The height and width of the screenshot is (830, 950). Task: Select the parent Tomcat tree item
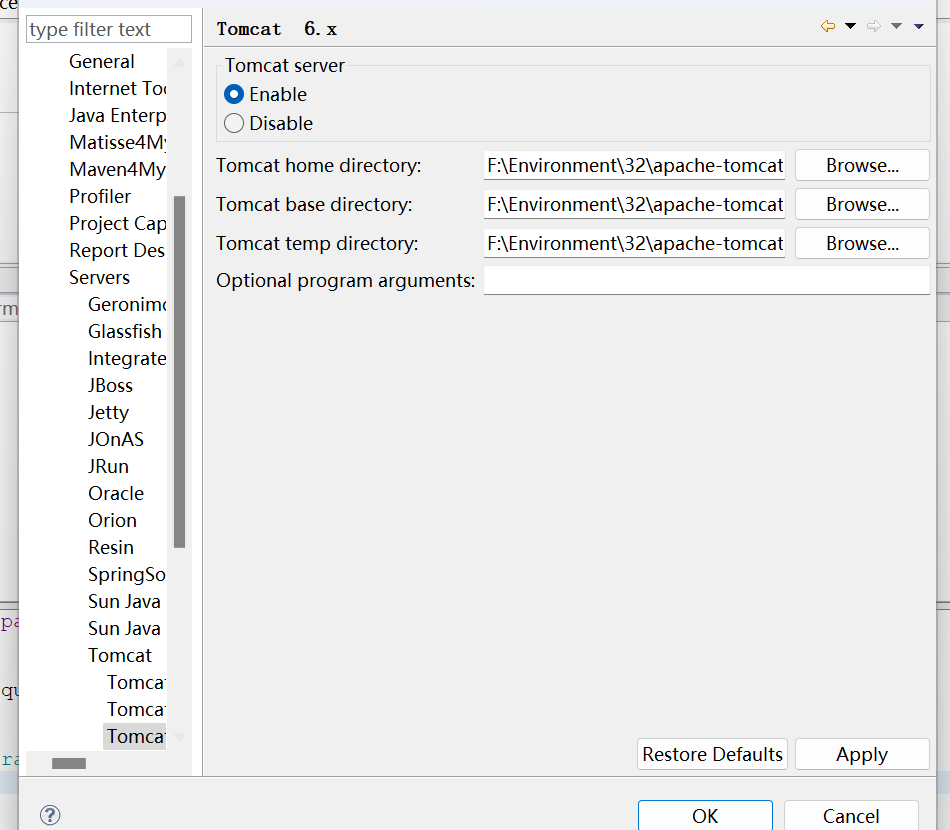(x=120, y=656)
